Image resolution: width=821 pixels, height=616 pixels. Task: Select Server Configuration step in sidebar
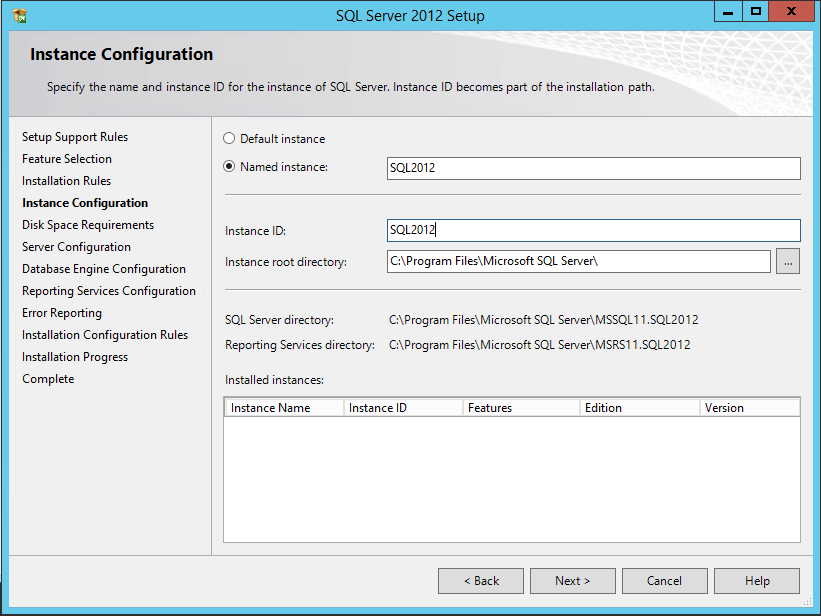(76, 247)
